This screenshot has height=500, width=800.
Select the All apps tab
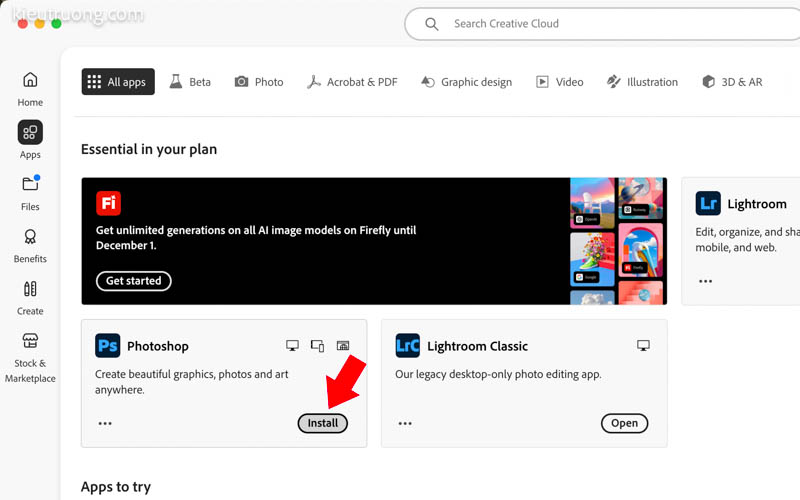coord(118,82)
